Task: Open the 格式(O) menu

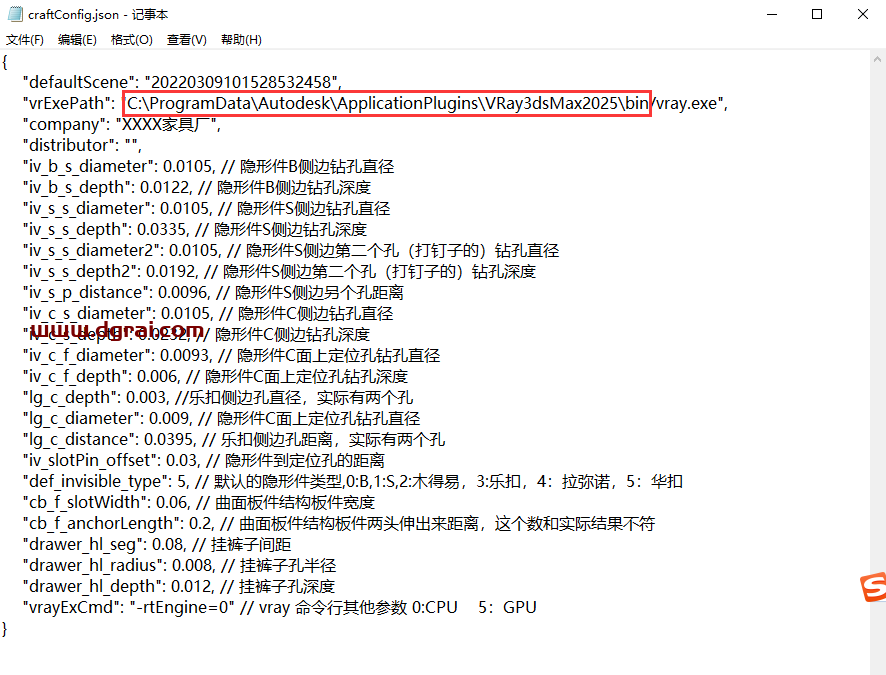Action: (132, 40)
